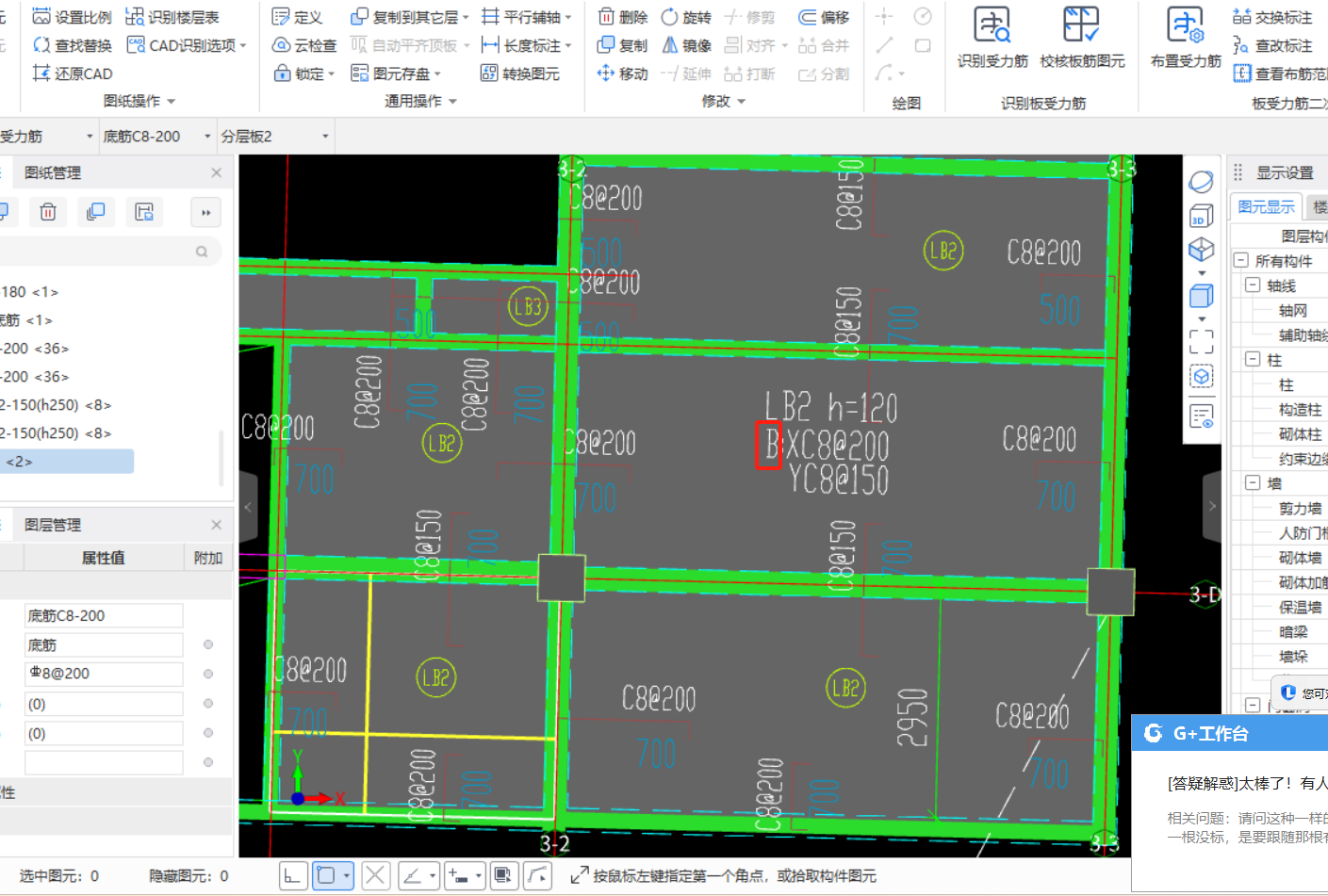
Task: Toggle 附加 radio for 底筋 row
Action: click(208, 644)
